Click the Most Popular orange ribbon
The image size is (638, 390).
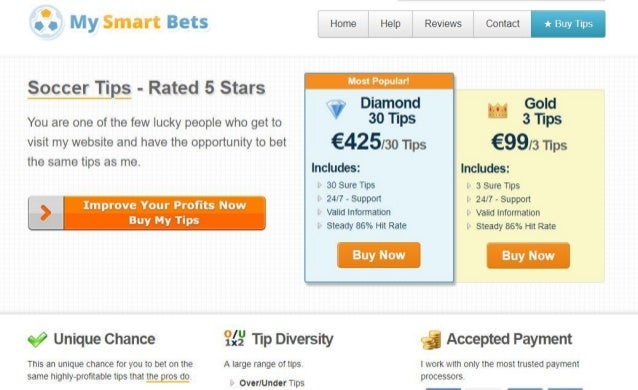tap(379, 81)
